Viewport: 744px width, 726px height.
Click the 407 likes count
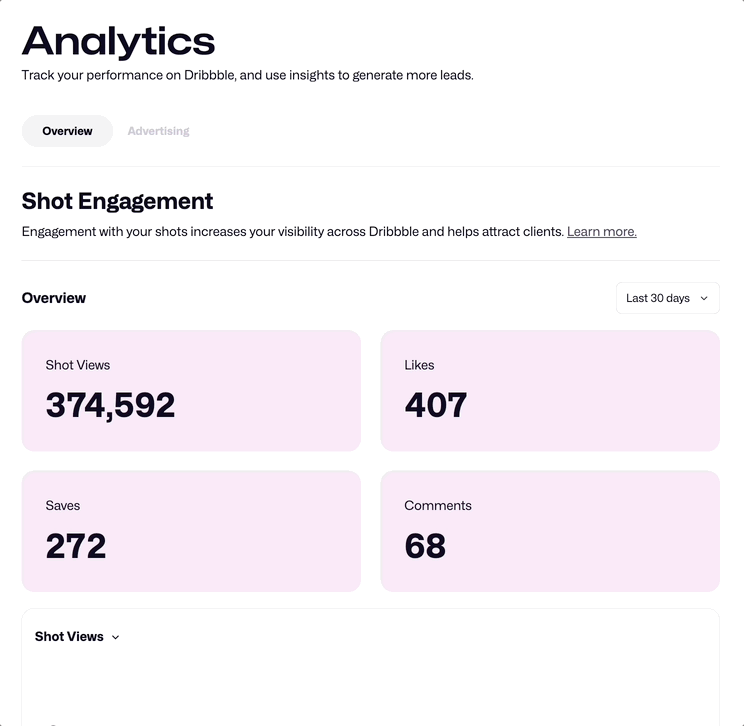(435, 405)
